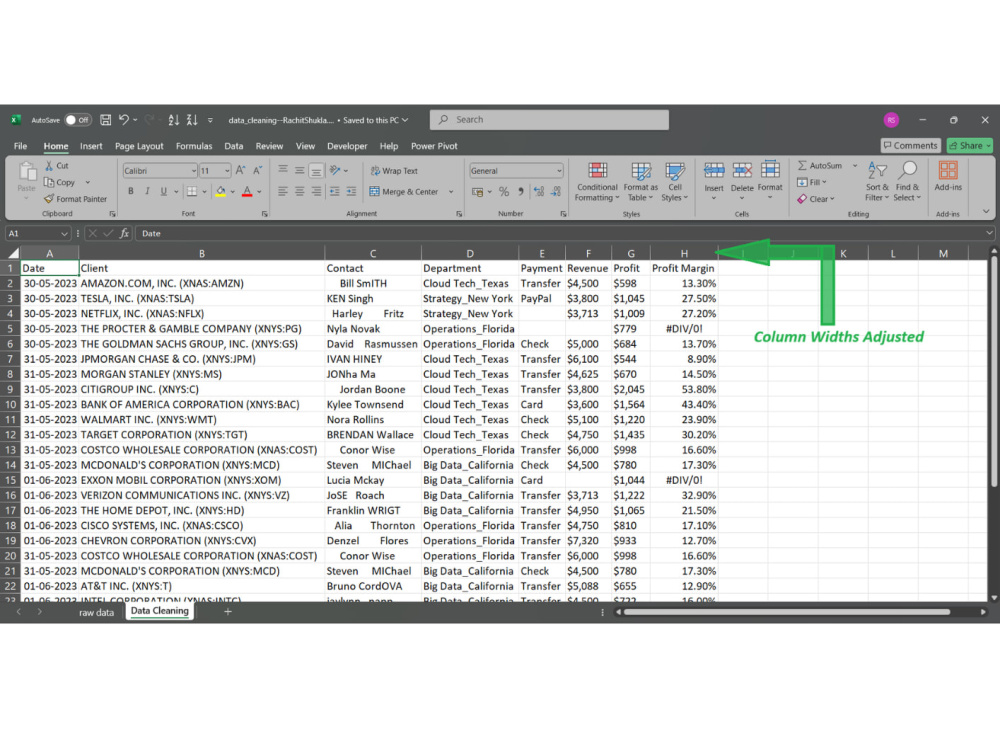
Task: Apply Comma Style number format
Action: (x=521, y=191)
